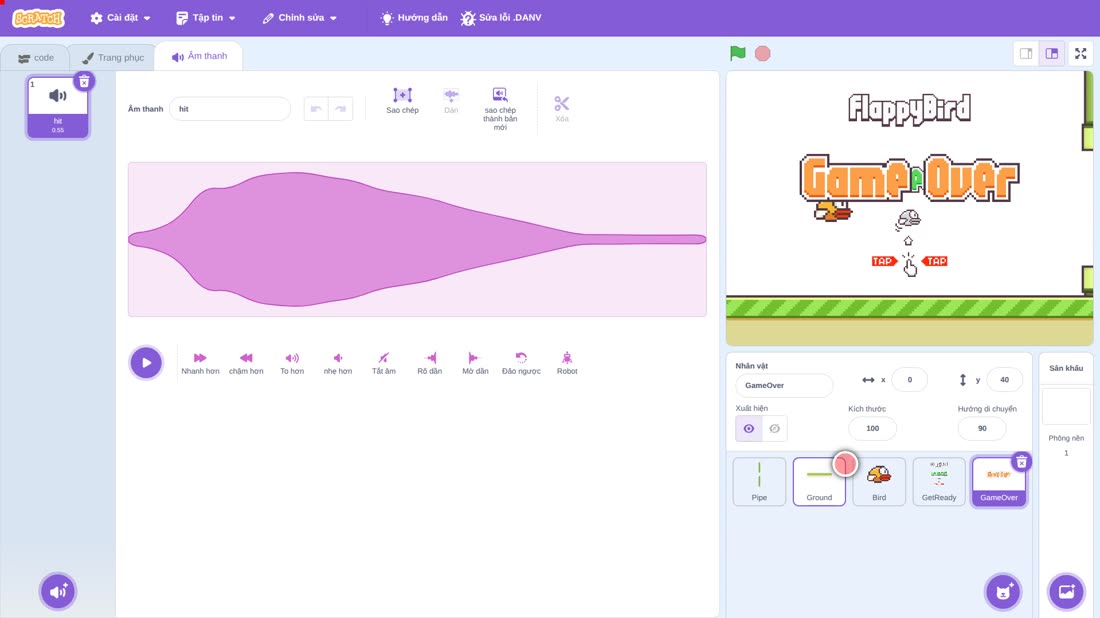Open the choose backdrop menu button

click(1066, 591)
